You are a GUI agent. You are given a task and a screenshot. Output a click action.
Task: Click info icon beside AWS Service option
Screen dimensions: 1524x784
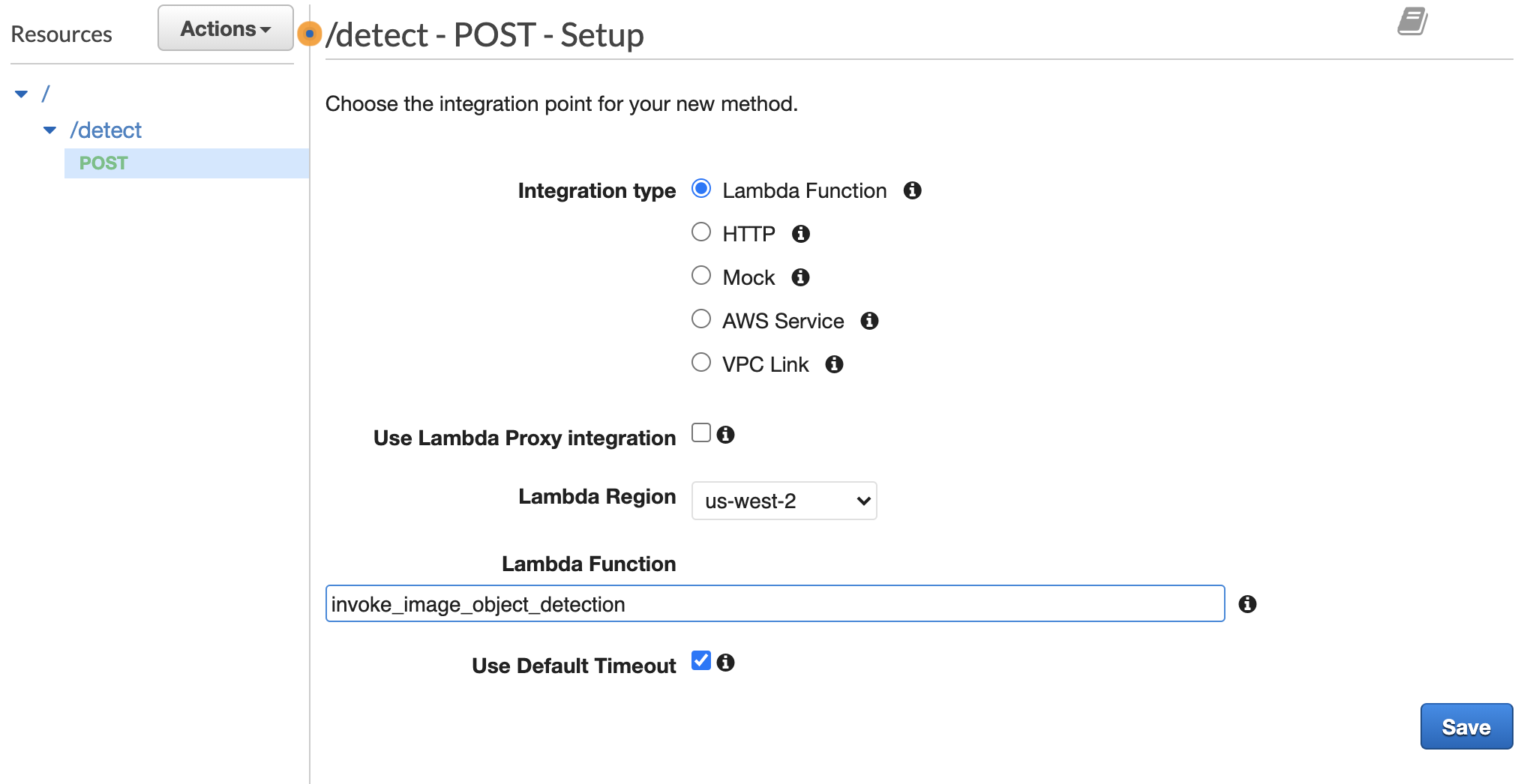pyautogui.click(x=869, y=321)
